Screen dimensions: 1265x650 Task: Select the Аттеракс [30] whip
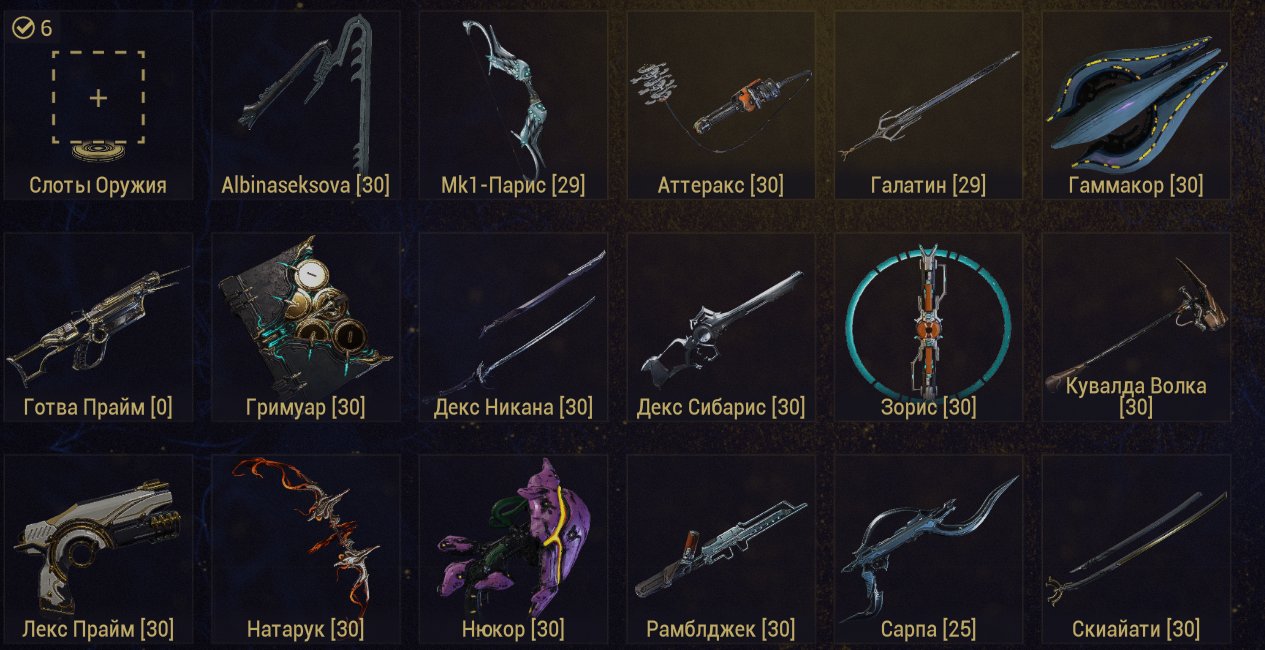click(721, 105)
